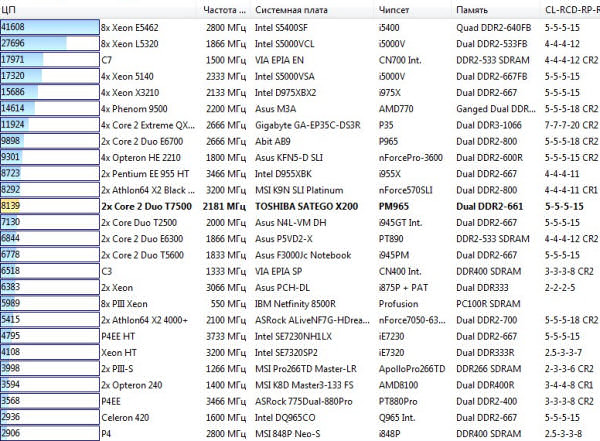Click the Dual DDR2-661 memory cell
The image size is (600, 441).
489,206
